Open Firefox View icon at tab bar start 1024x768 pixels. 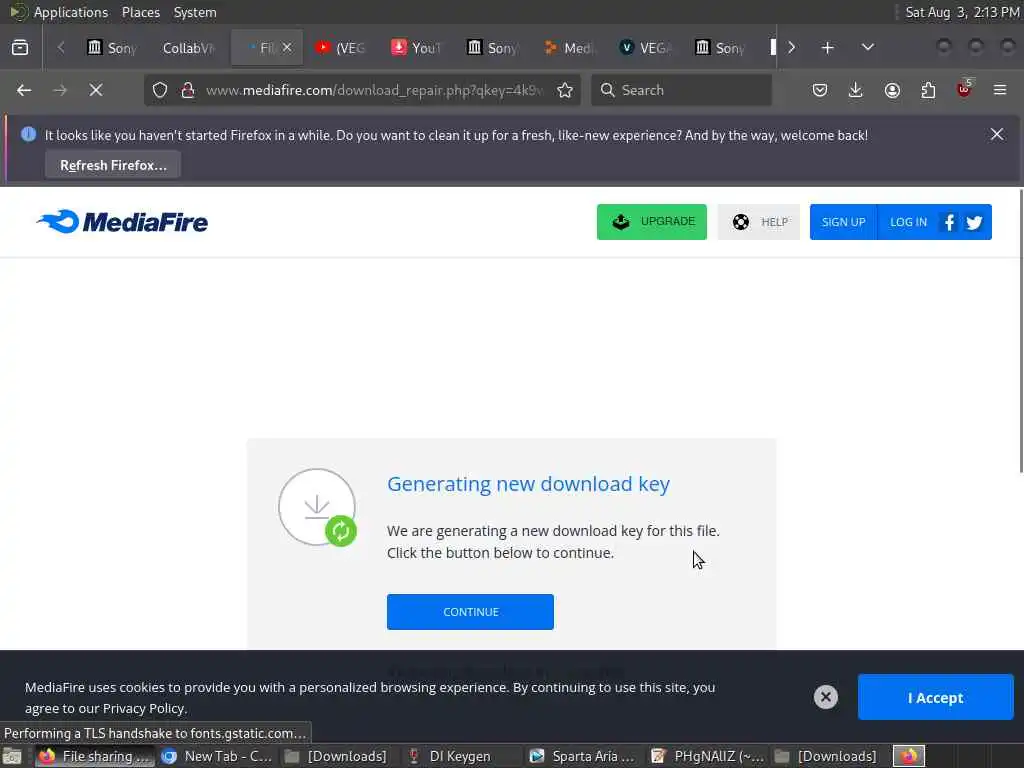[x=20, y=48]
